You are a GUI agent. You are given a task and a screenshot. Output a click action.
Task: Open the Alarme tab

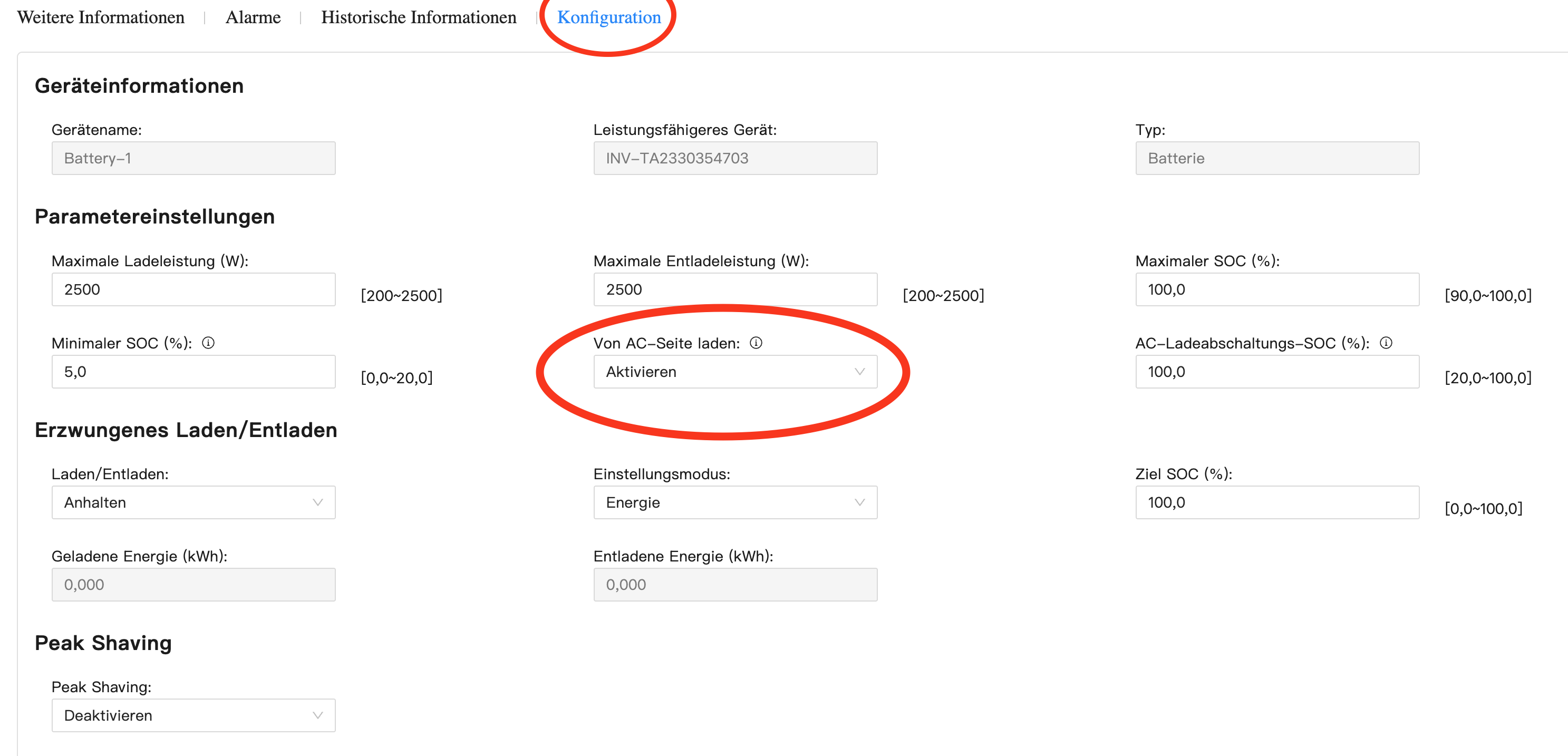tap(253, 17)
